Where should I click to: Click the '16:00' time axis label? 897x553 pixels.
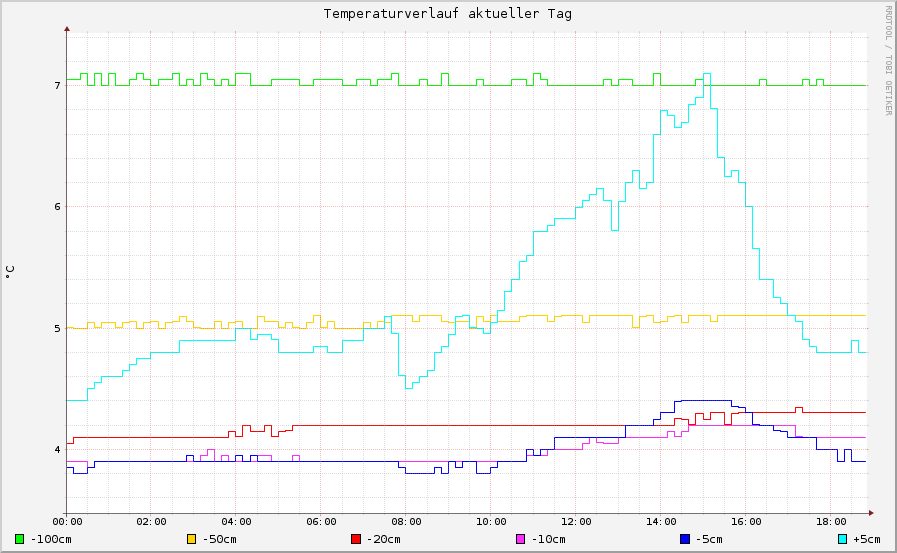click(x=746, y=522)
